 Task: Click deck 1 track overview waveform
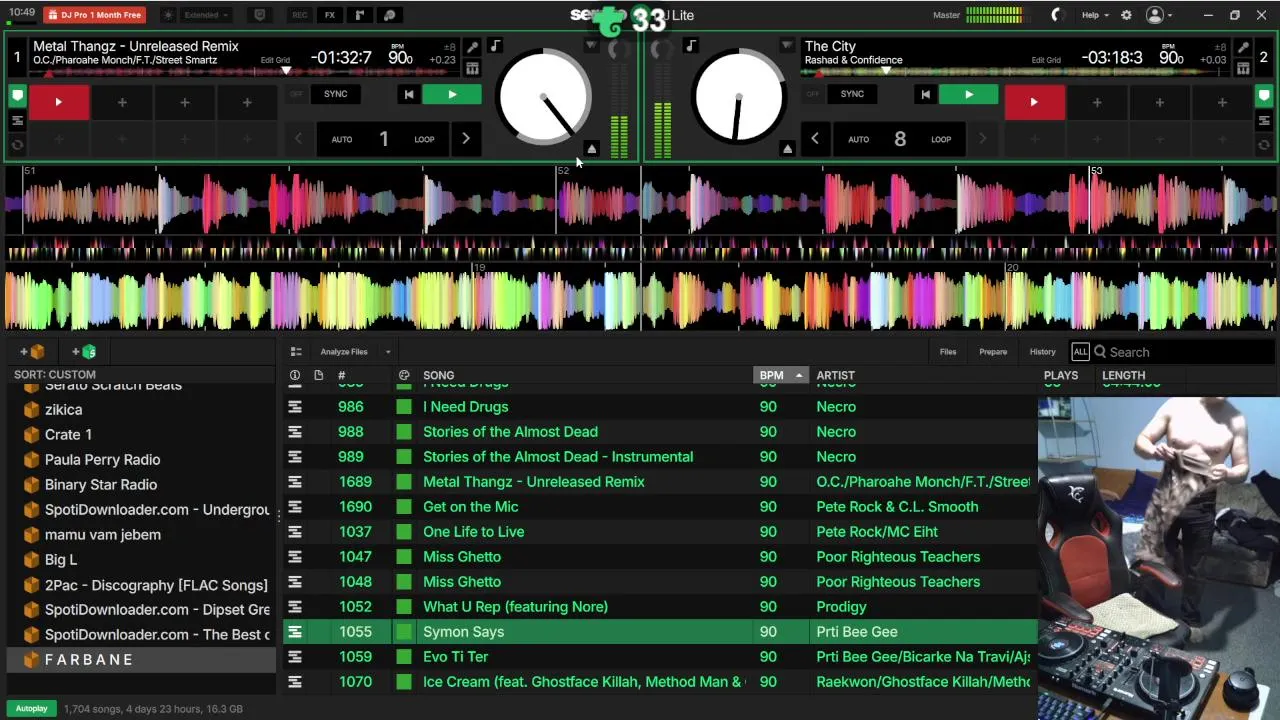point(245,71)
